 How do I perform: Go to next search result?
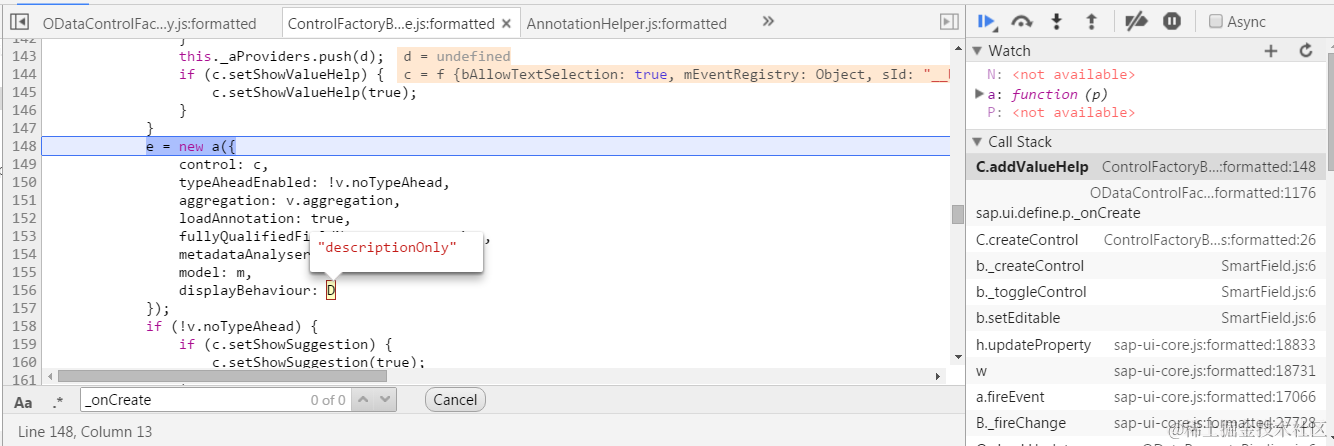tap(386, 400)
